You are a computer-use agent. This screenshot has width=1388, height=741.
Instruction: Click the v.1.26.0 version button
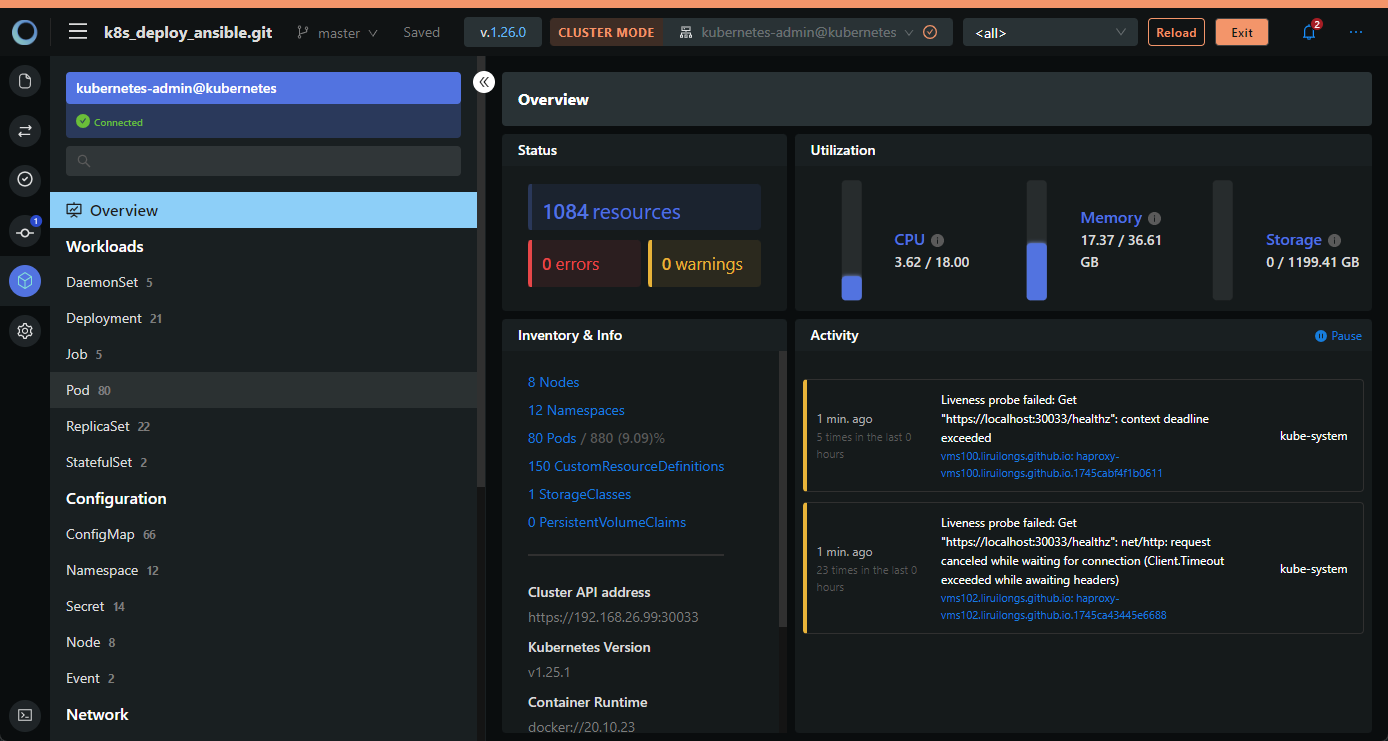[503, 32]
